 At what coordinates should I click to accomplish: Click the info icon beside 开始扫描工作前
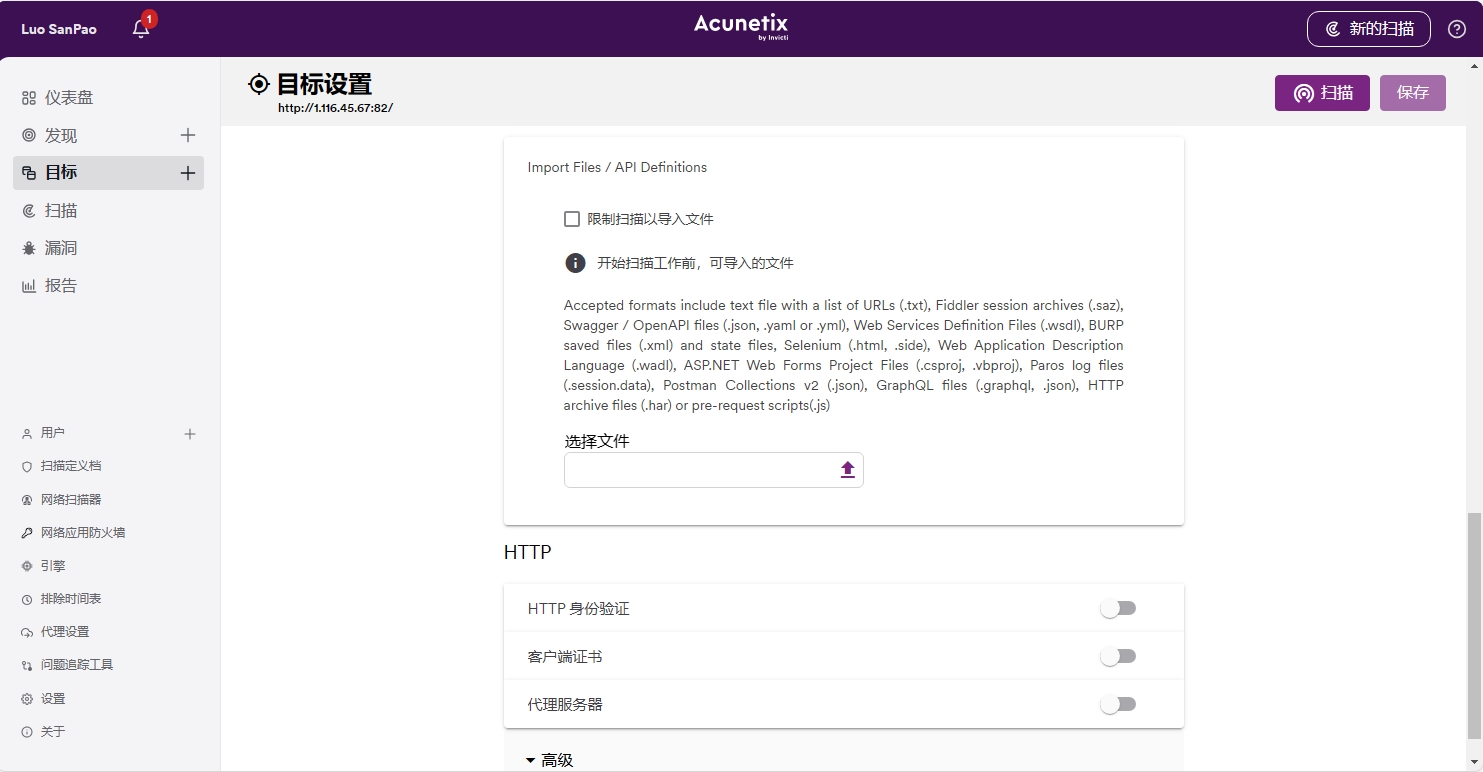point(575,263)
